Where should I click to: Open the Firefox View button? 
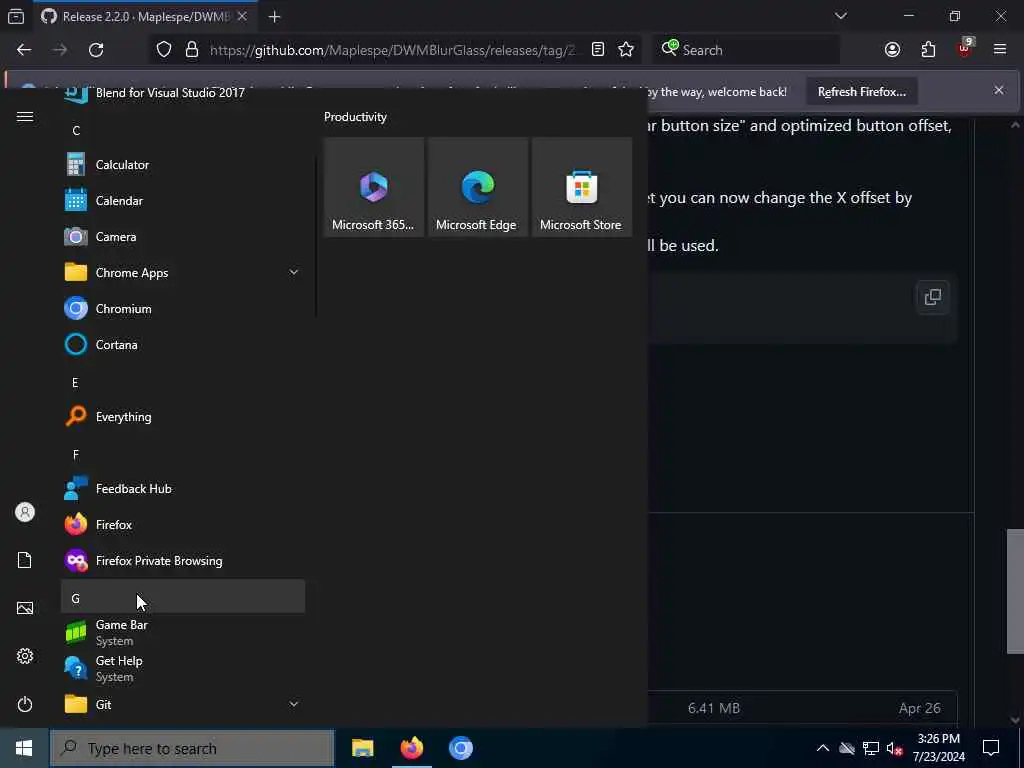16,17
